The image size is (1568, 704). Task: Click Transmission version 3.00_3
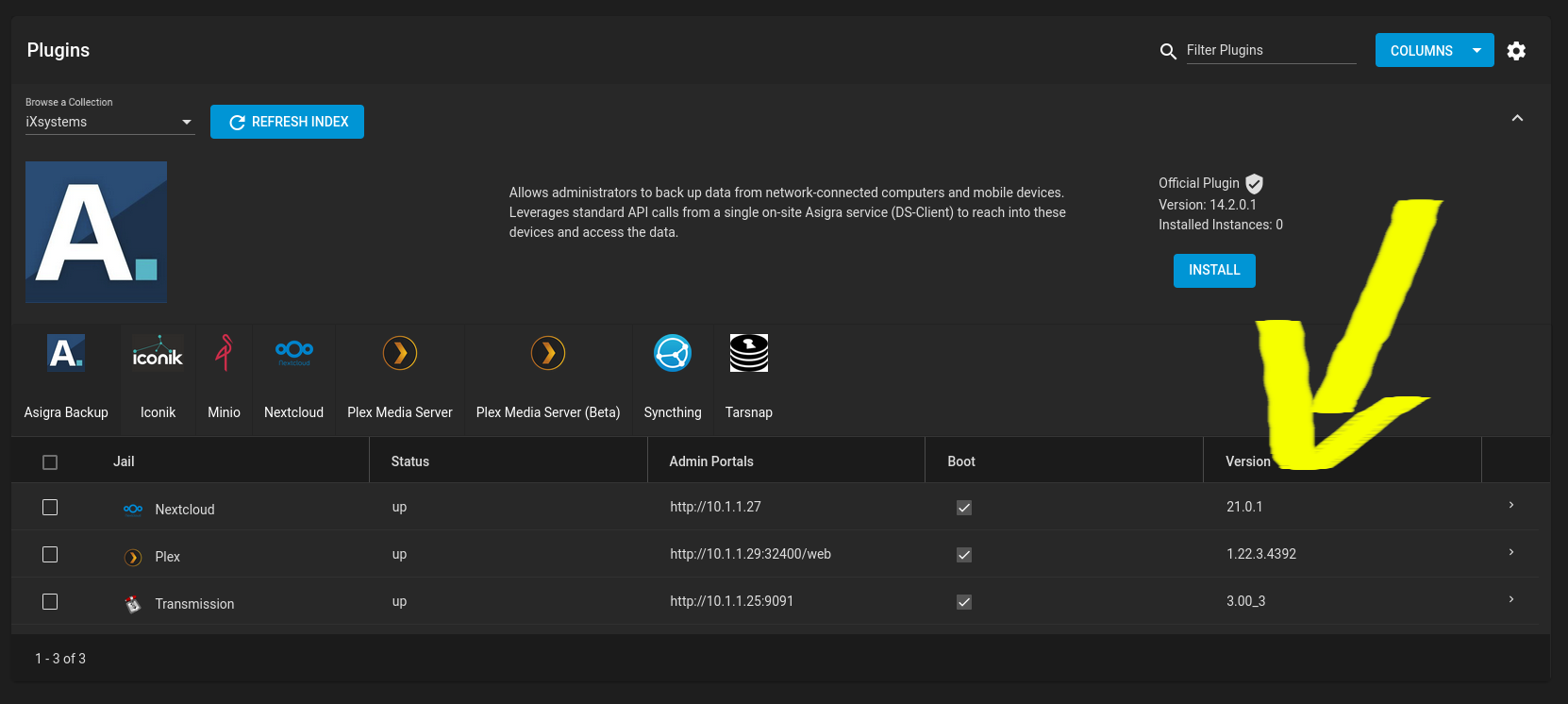click(x=1246, y=601)
